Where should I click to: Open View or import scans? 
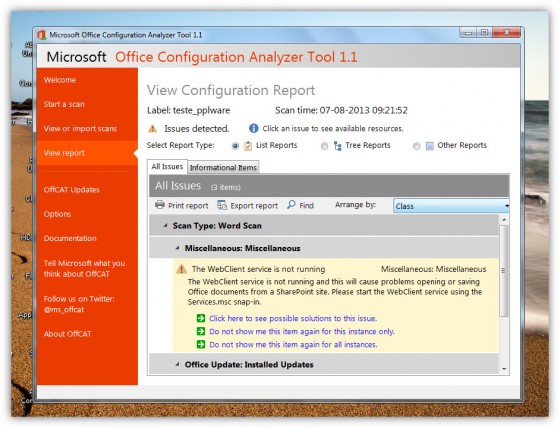point(80,128)
